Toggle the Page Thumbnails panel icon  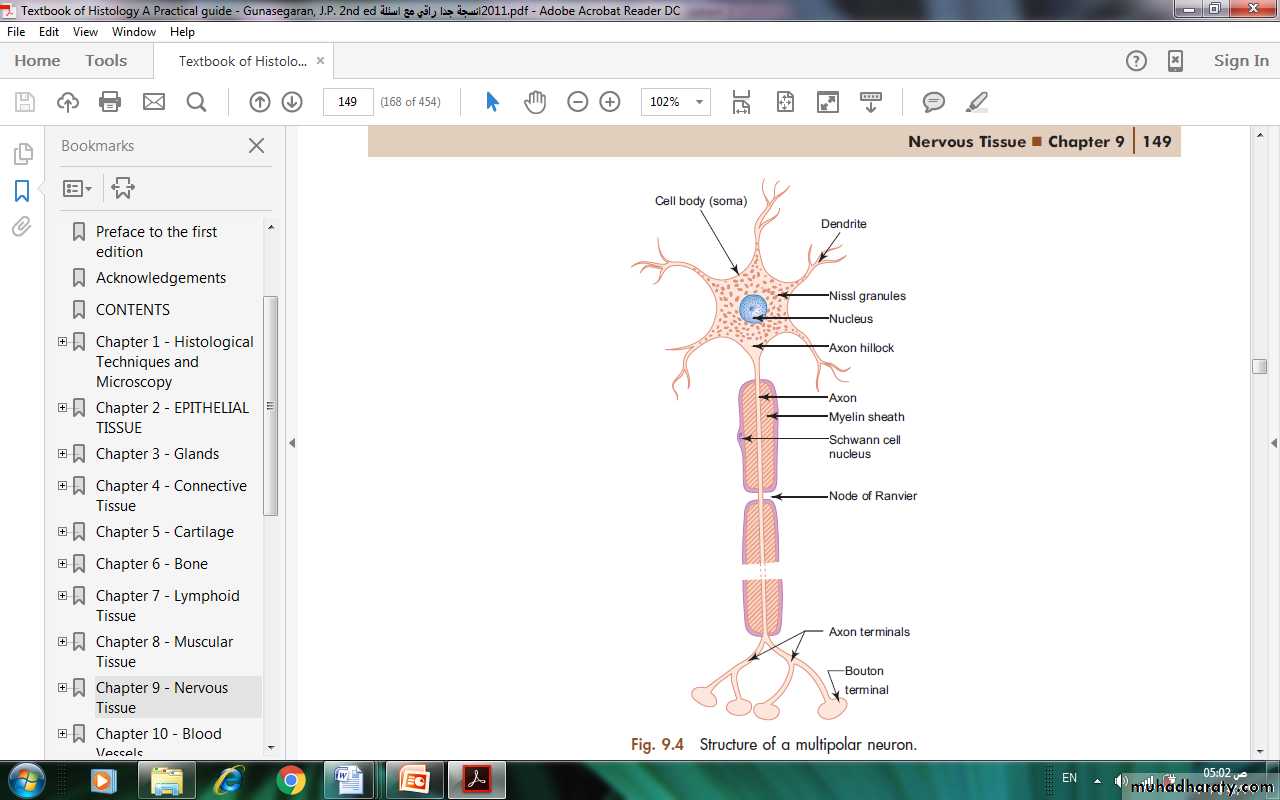[x=22, y=154]
